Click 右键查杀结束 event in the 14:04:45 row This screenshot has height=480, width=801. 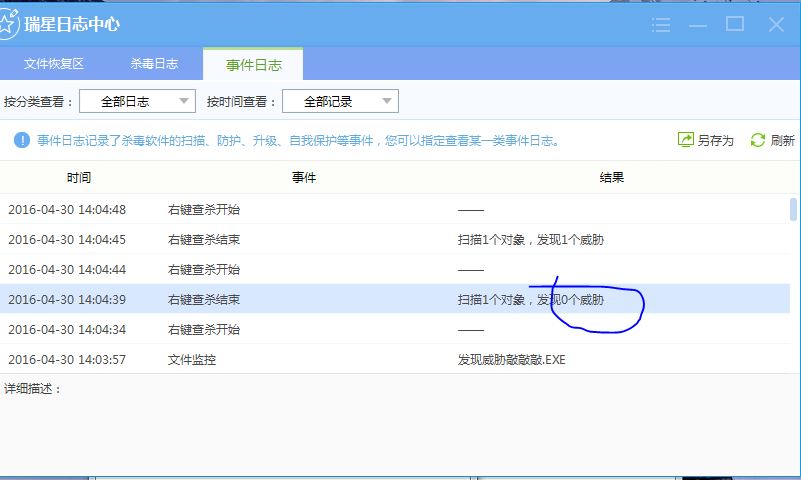pyautogui.click(x=204, y=239)
